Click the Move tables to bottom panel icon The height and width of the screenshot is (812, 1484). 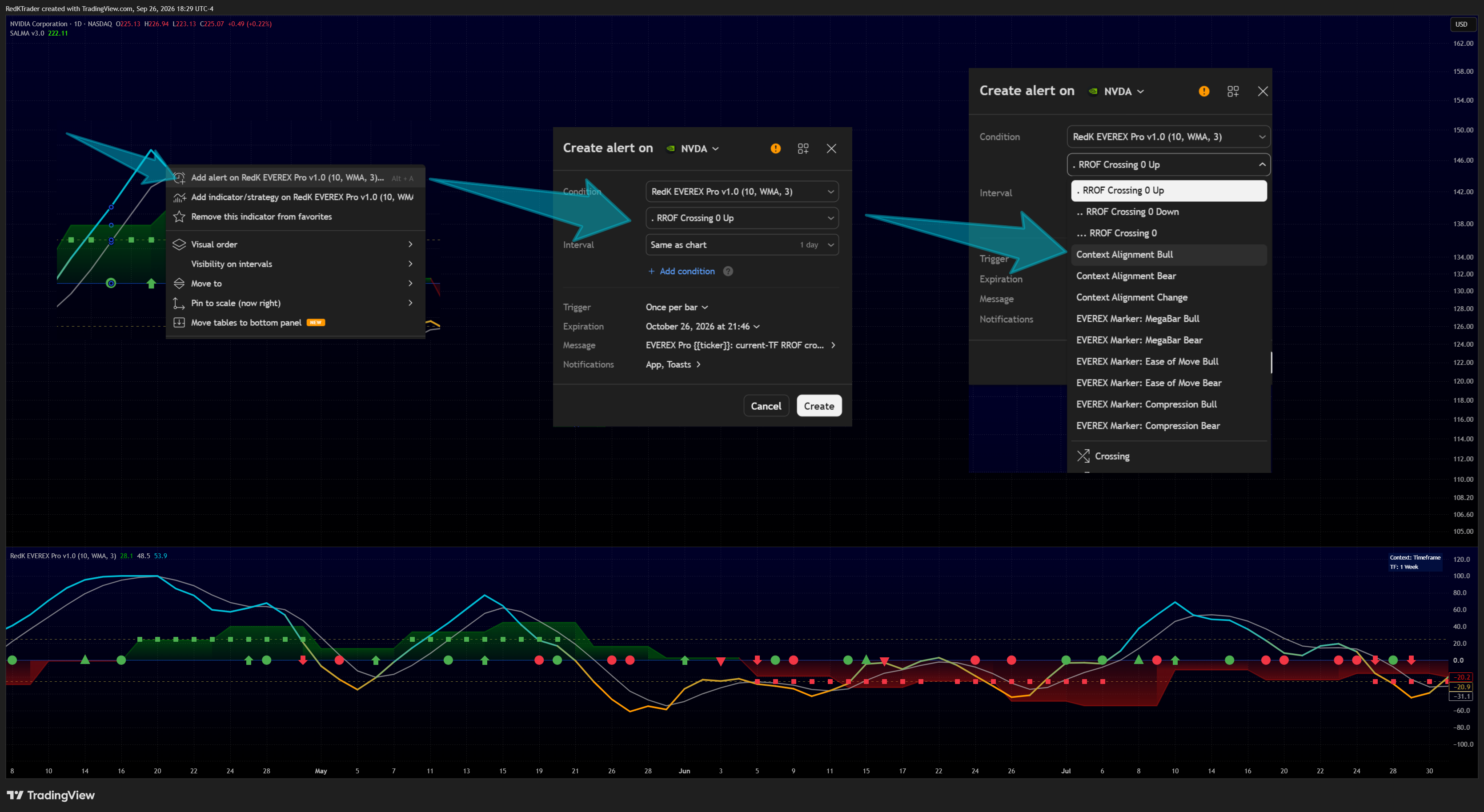tap(179, 323)
